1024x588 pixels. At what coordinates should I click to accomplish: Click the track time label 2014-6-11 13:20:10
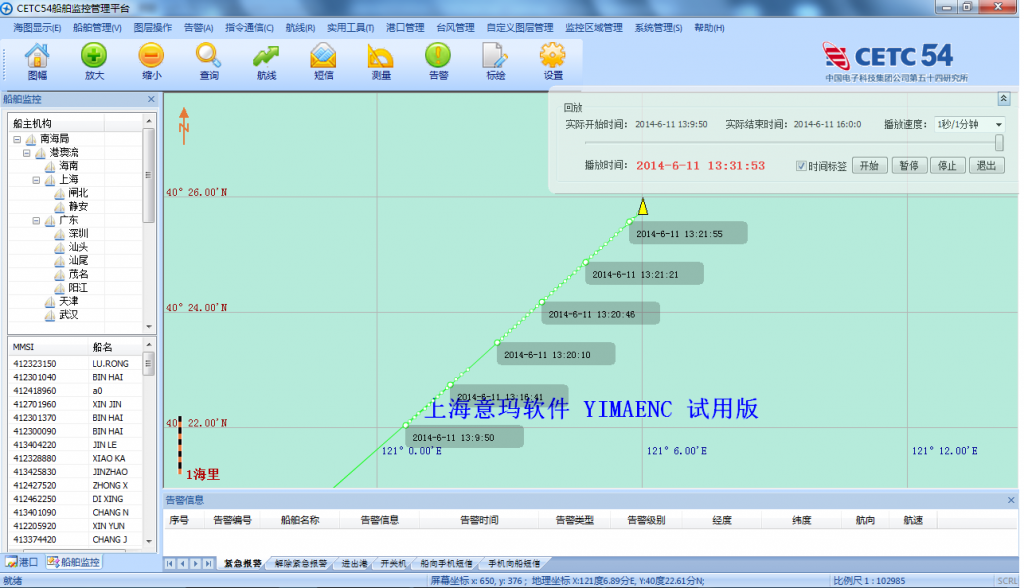click(x=556, y=355)
